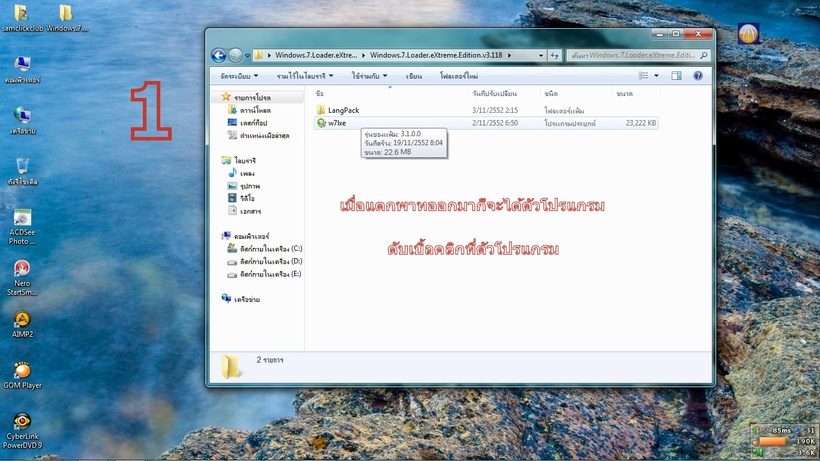Click folder icon in Explorer details pane
The image size is (820, 461).
pos(231,366)
